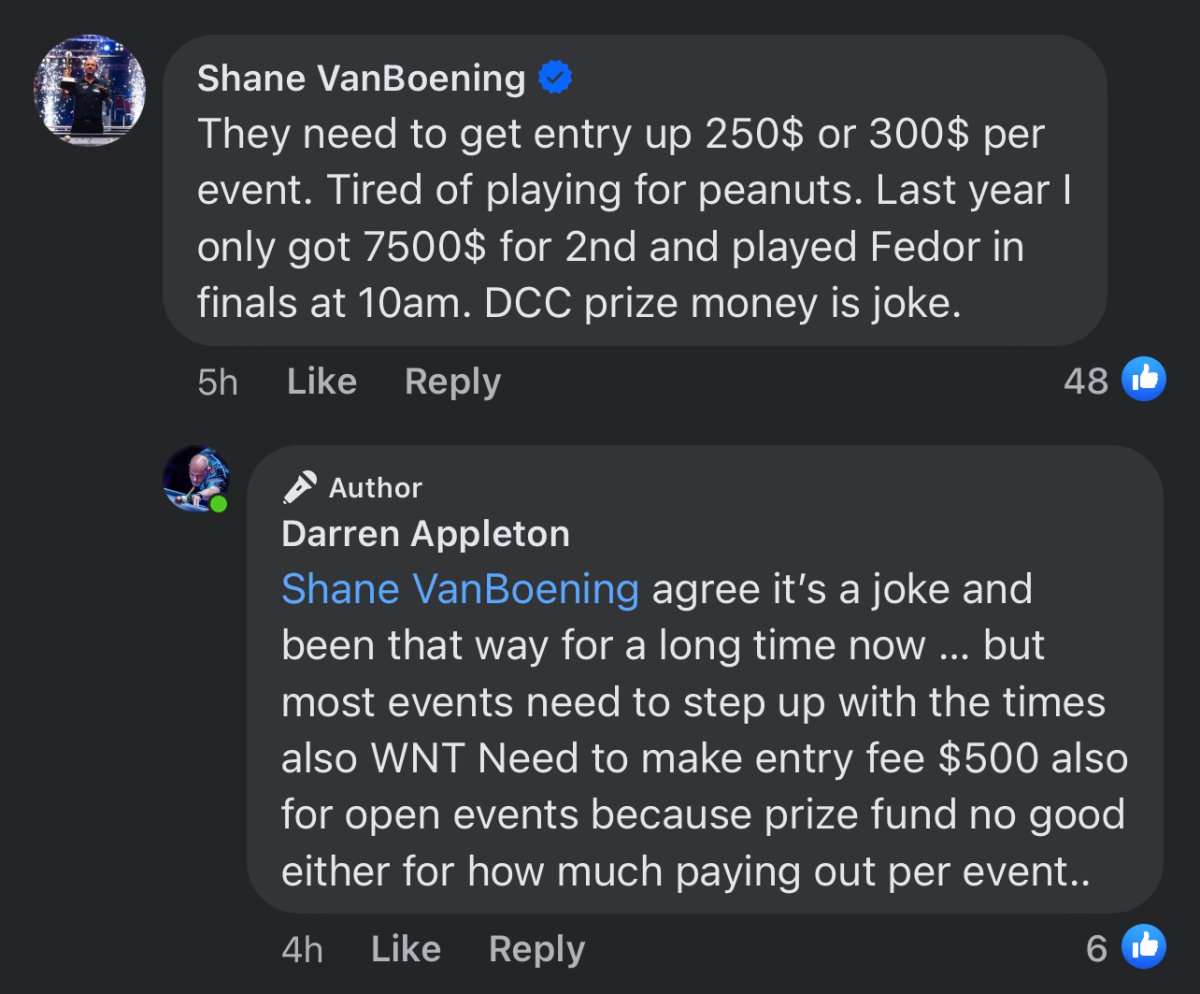The height and width of the screenshot is (994, 1200).
Task: View the 48 reactions count
Action: coord(1085,381)
